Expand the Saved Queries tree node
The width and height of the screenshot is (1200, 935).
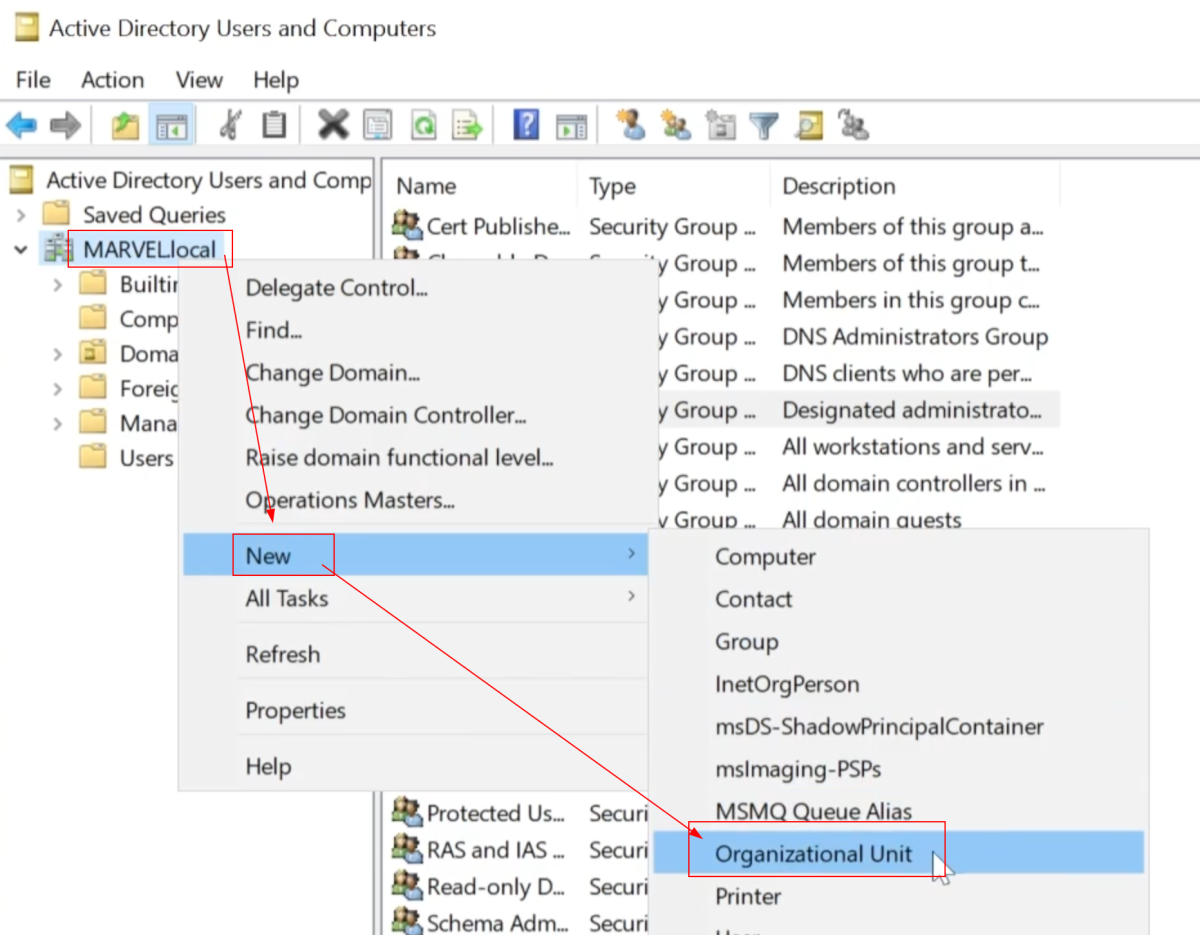[x=21, y=215]
